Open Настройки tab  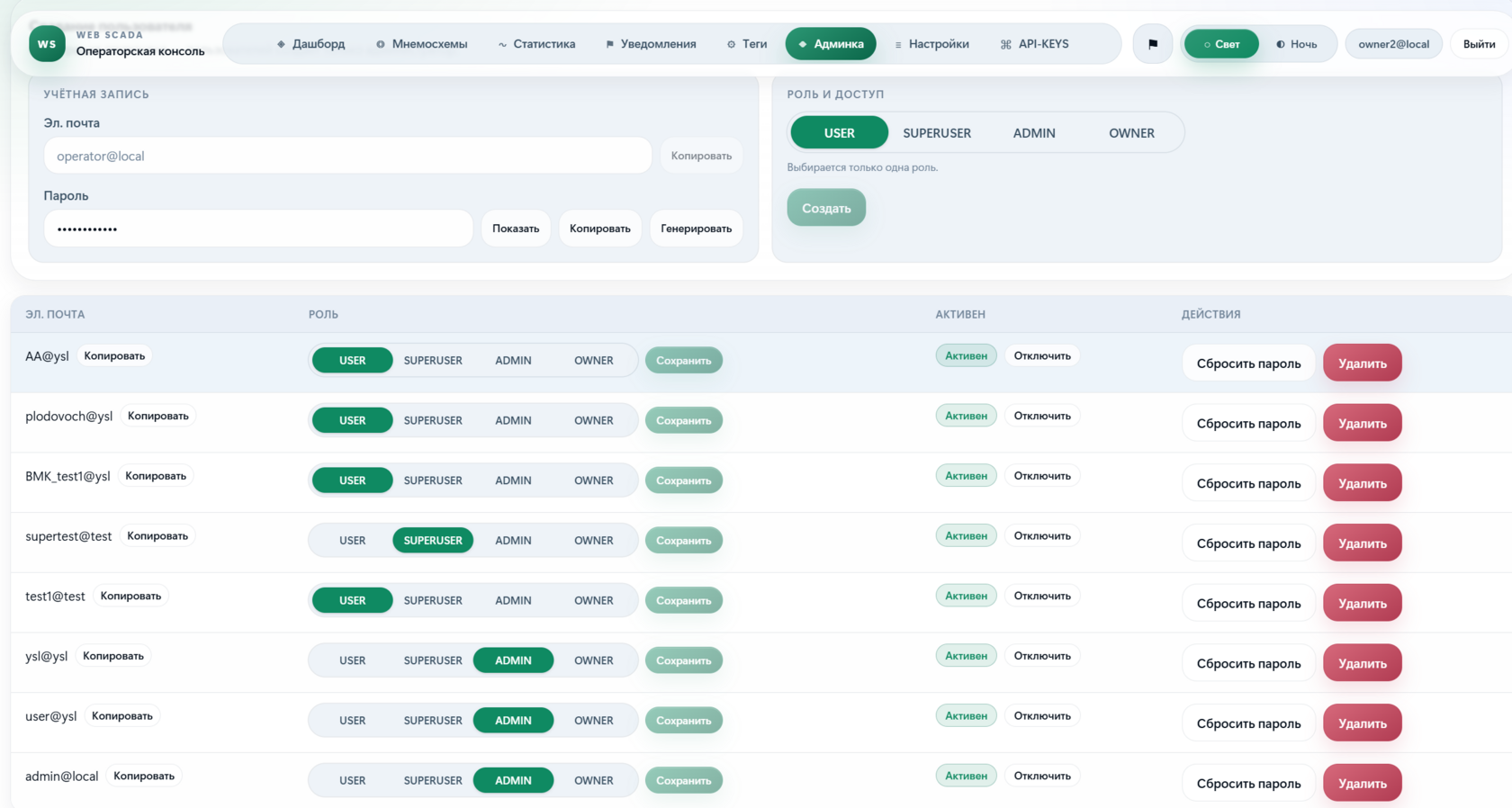pos(931,44)
